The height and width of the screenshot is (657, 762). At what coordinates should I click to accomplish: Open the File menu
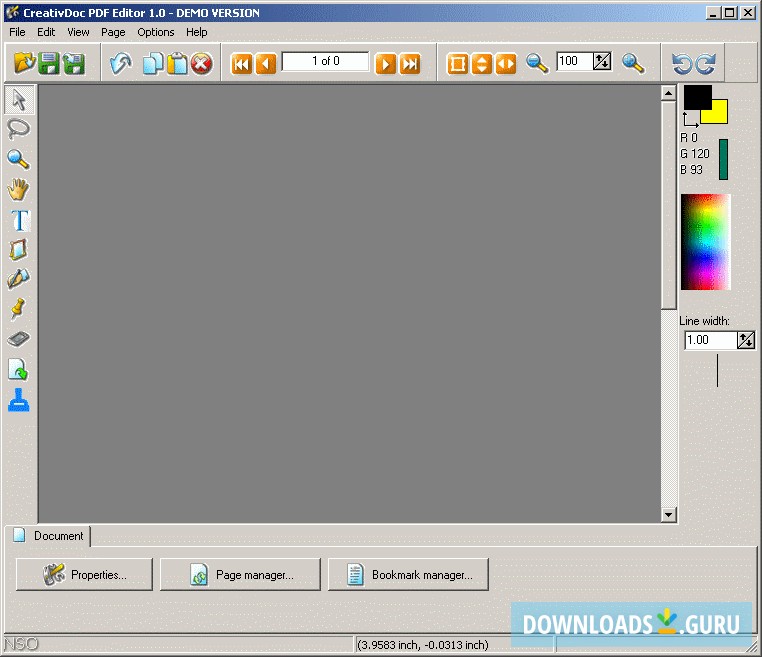17,32
